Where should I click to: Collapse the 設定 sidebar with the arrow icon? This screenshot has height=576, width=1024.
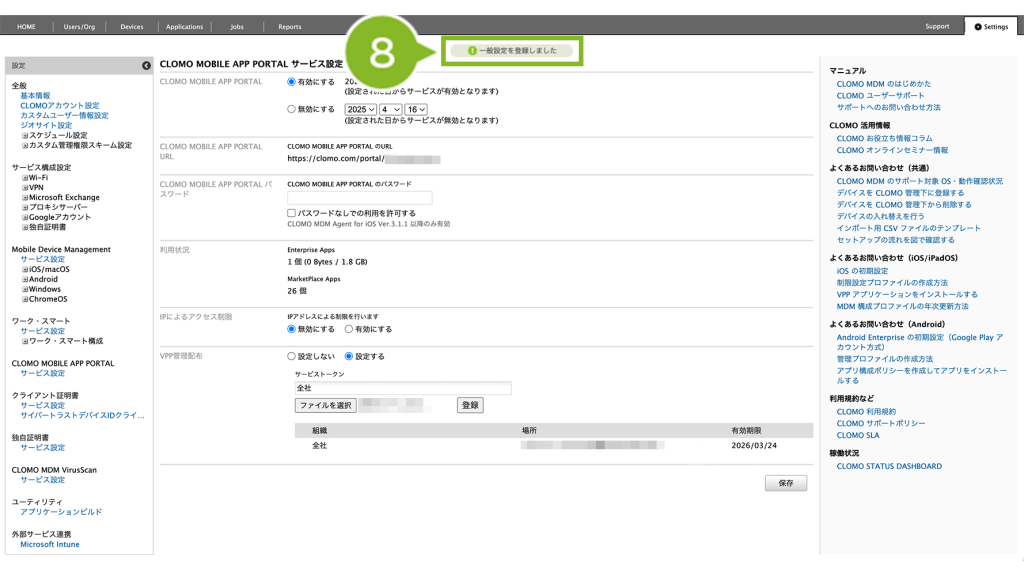point(146,65)
